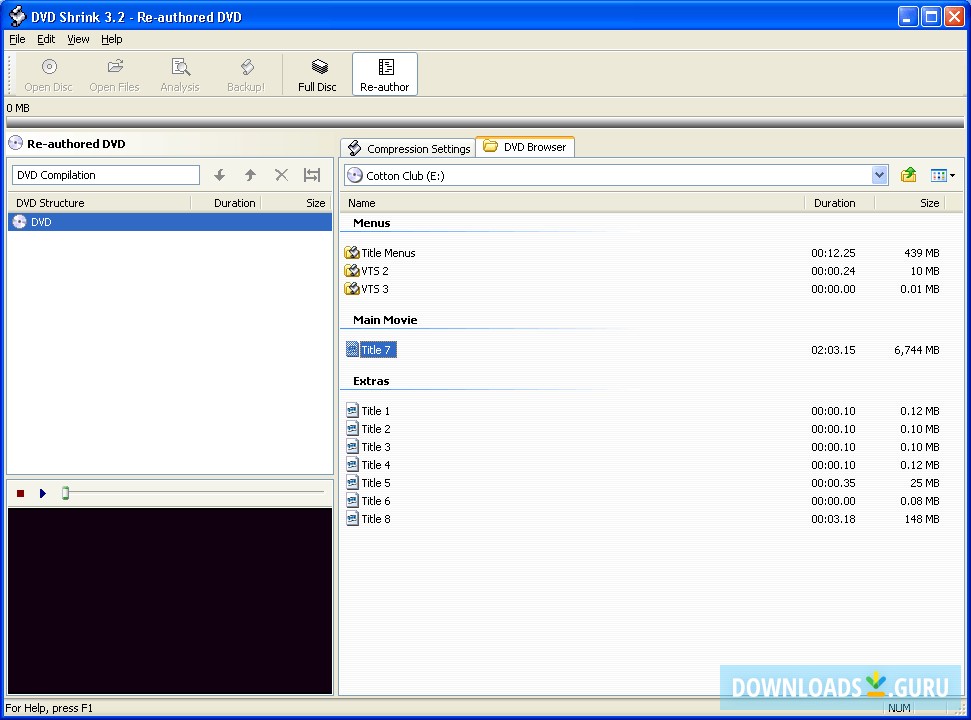Select Title 8 in Extras
971x720 pixels.
click(368, 518)
